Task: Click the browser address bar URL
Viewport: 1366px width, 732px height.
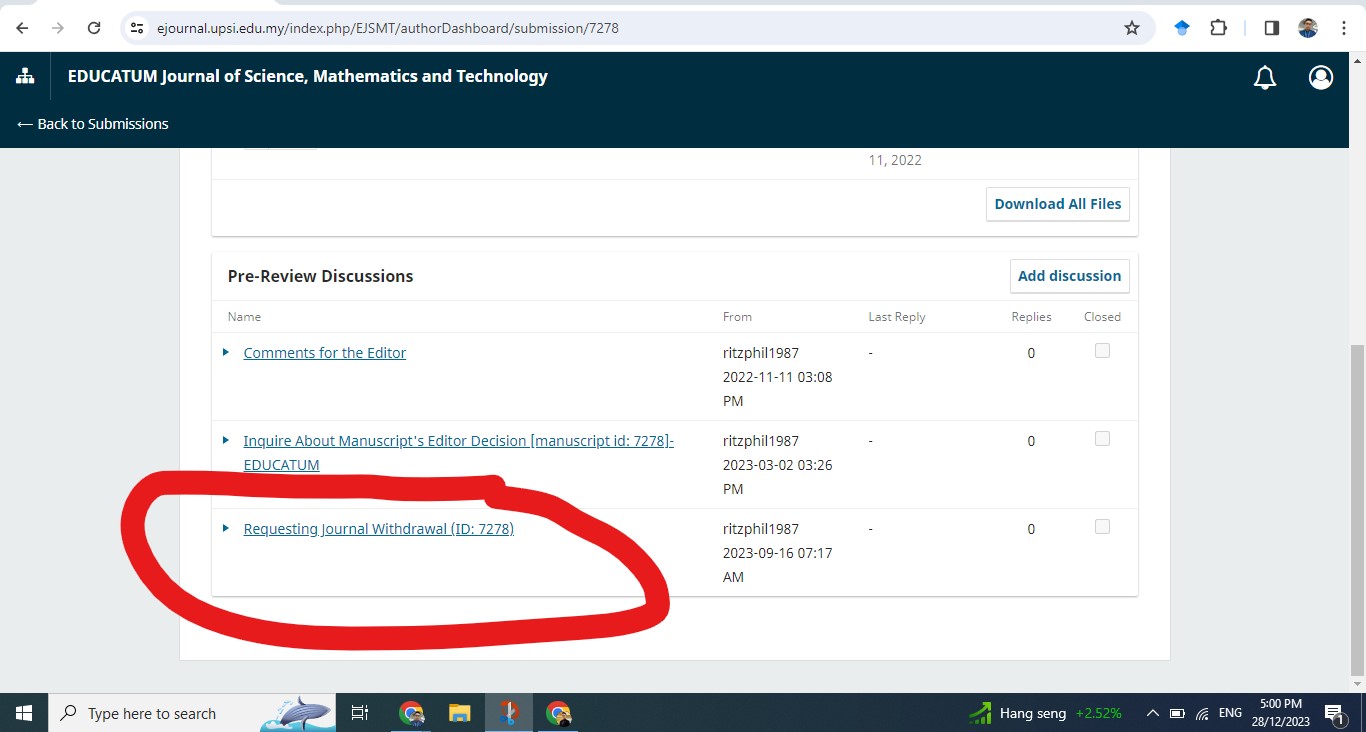Action: (x=388, y=28)
